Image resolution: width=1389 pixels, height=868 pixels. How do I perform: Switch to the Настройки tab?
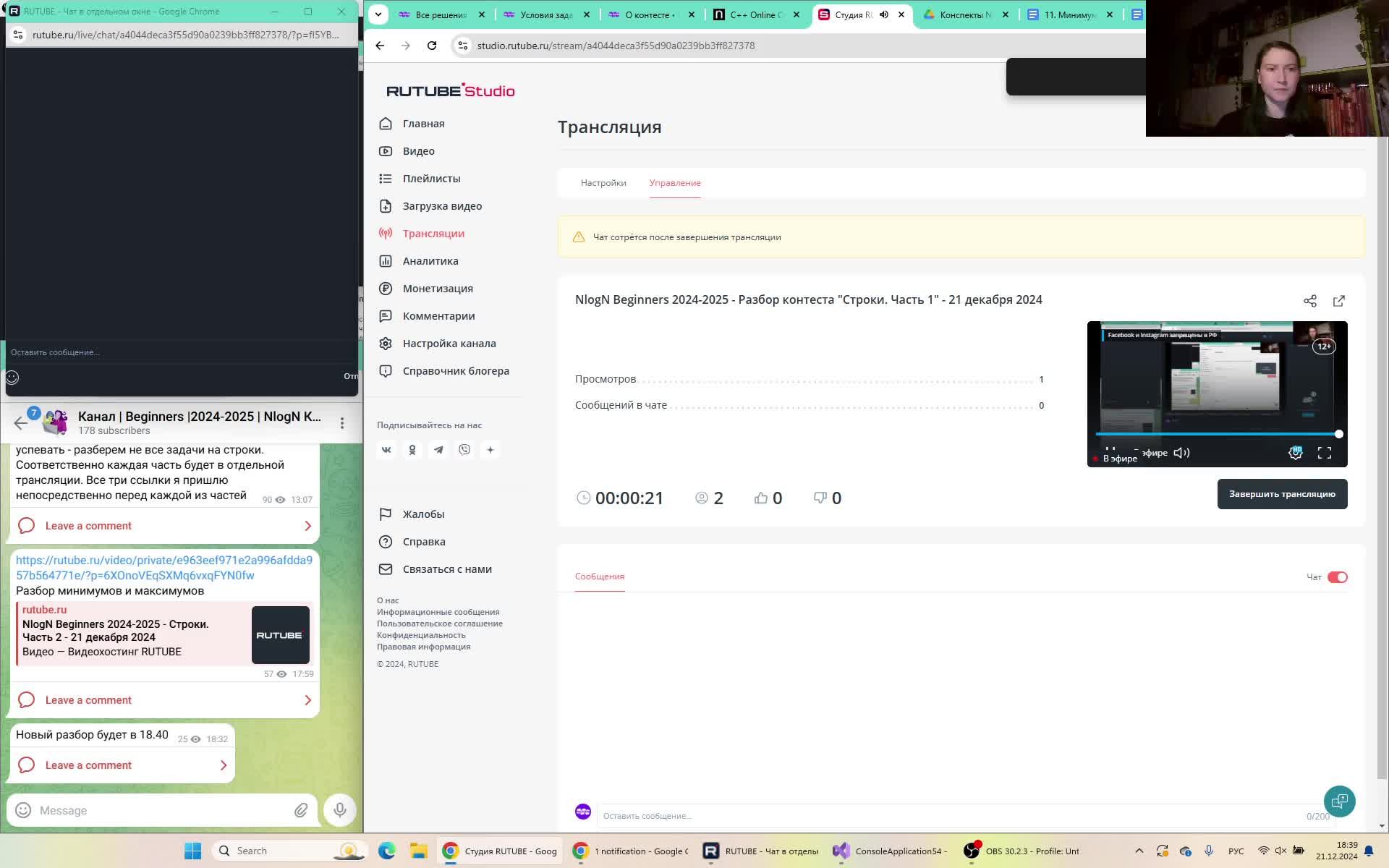[x=603, y=183]
